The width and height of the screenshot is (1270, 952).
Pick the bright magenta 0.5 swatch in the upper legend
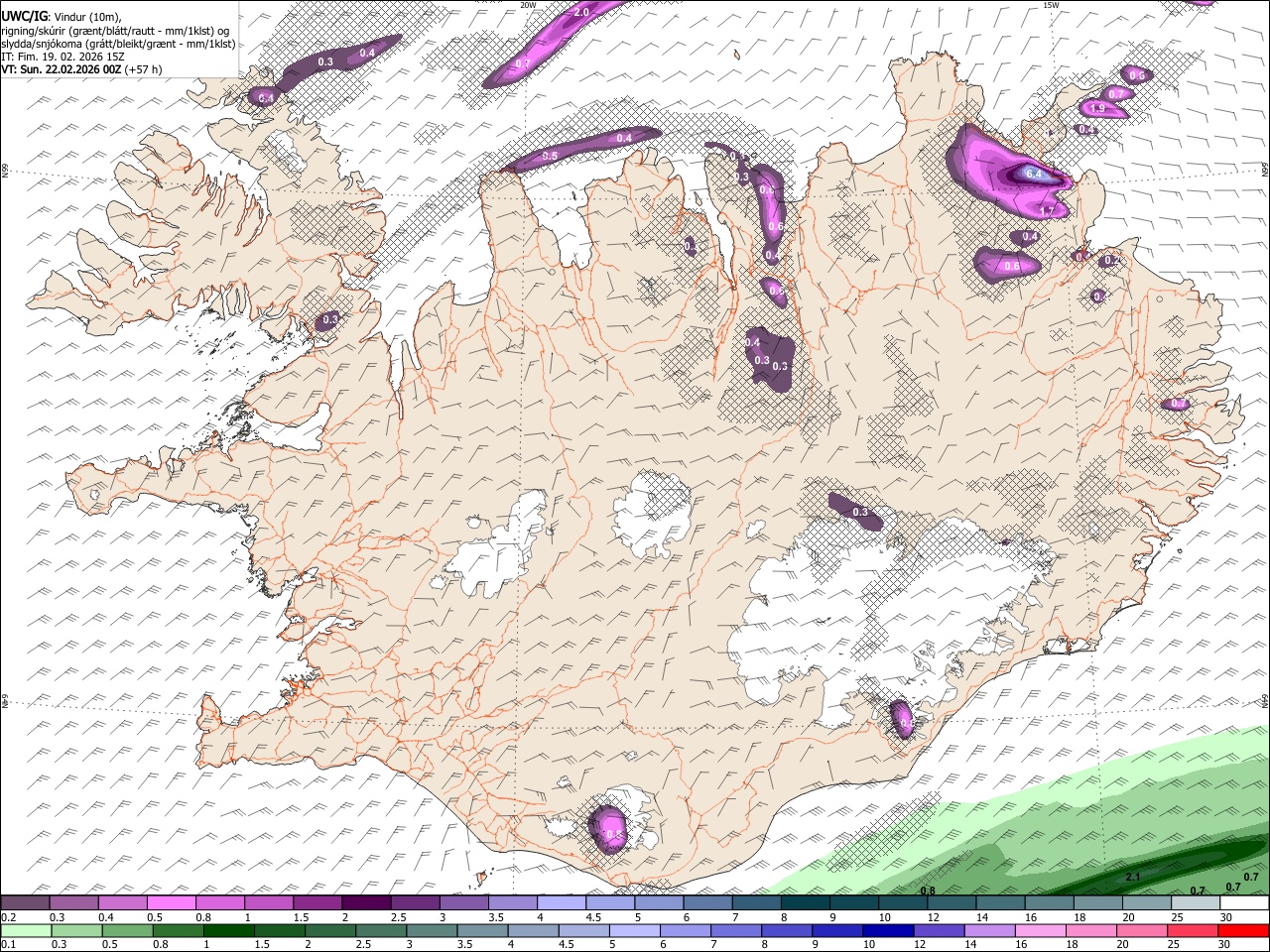tap(171, 903)
